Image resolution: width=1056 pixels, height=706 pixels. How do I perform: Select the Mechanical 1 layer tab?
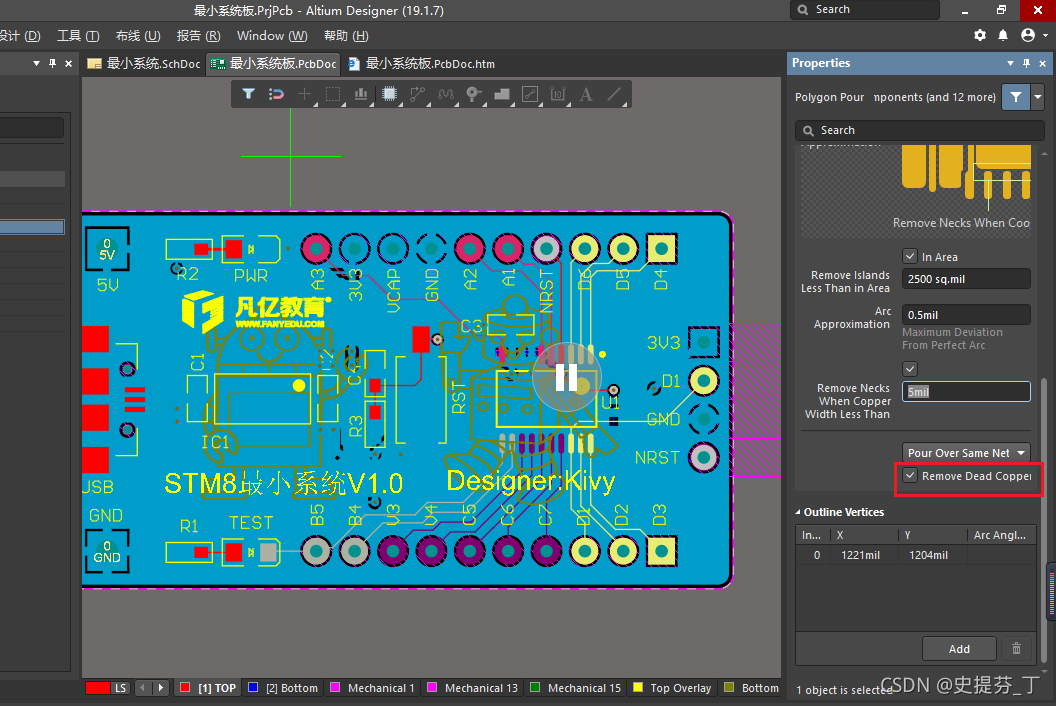pyautogui.click(x=372, y=688)
